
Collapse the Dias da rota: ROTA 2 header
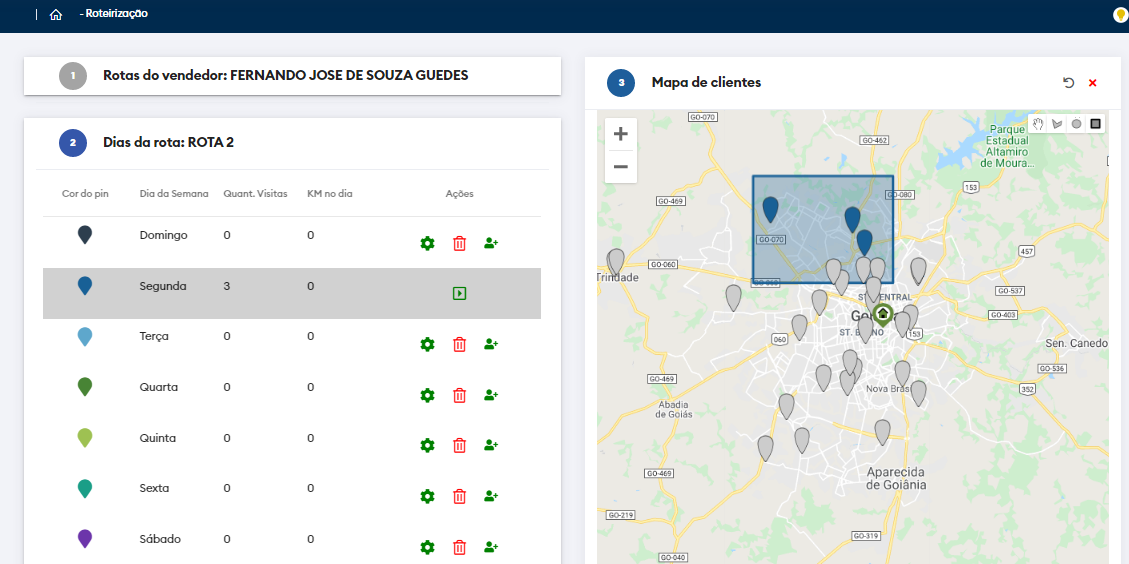(x=168, y=143)
